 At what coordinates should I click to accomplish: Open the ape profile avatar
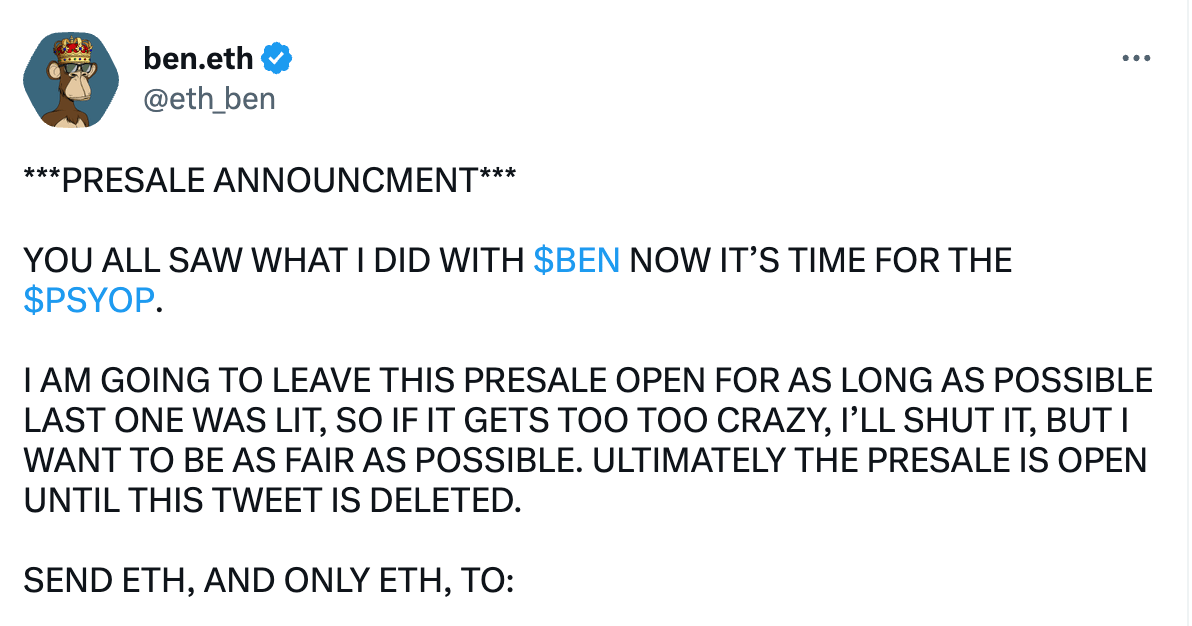pos(71,79)
